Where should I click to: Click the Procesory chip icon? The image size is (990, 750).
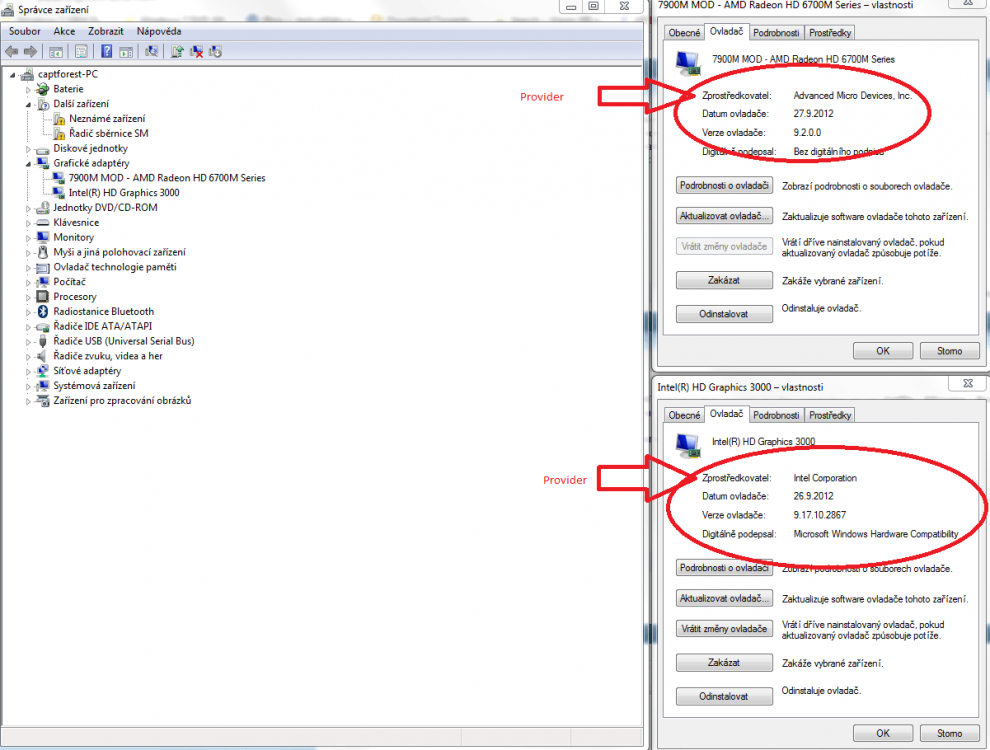43,297
